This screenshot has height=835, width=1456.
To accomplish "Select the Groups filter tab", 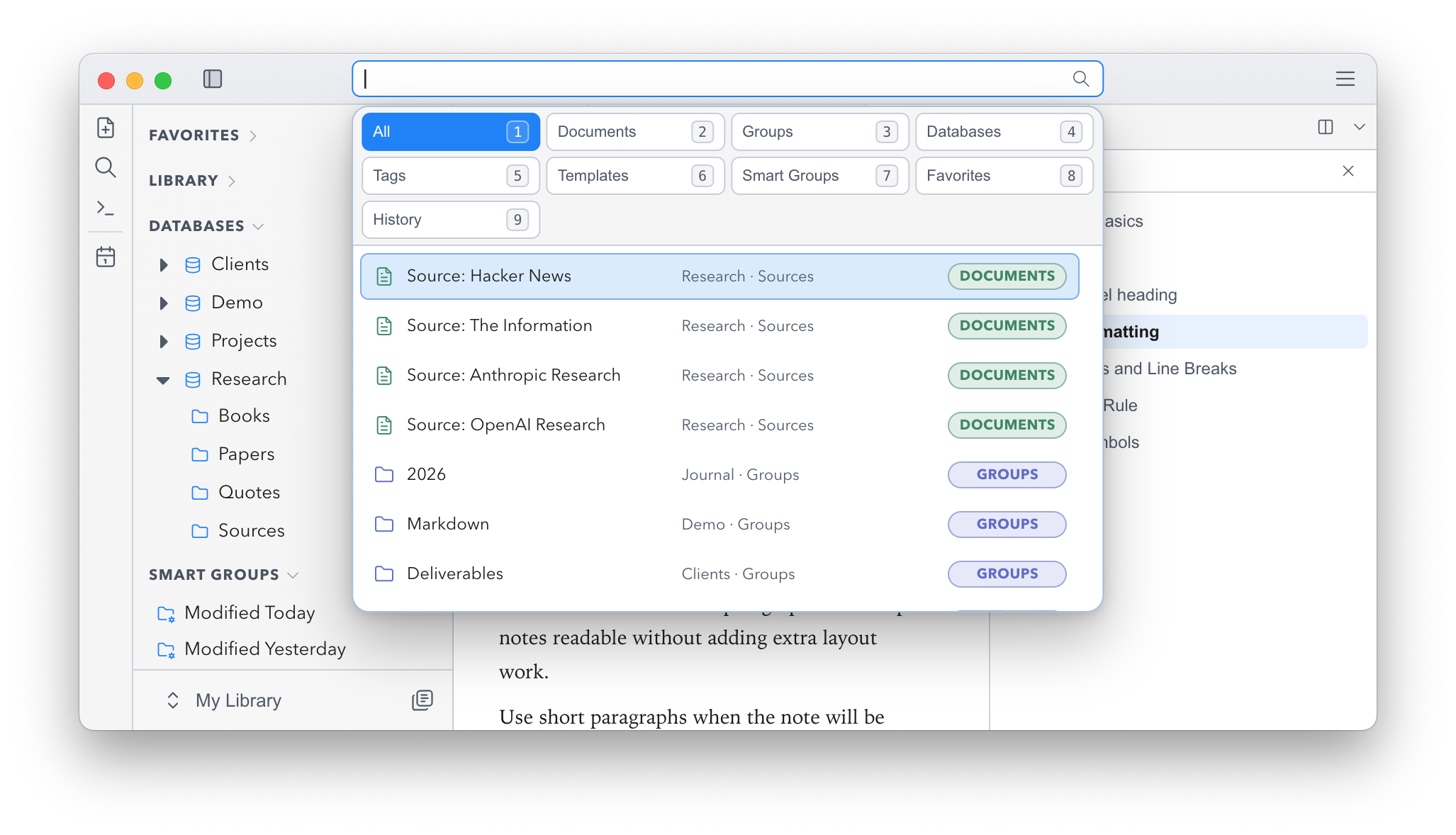I will [x=819, y=132].
